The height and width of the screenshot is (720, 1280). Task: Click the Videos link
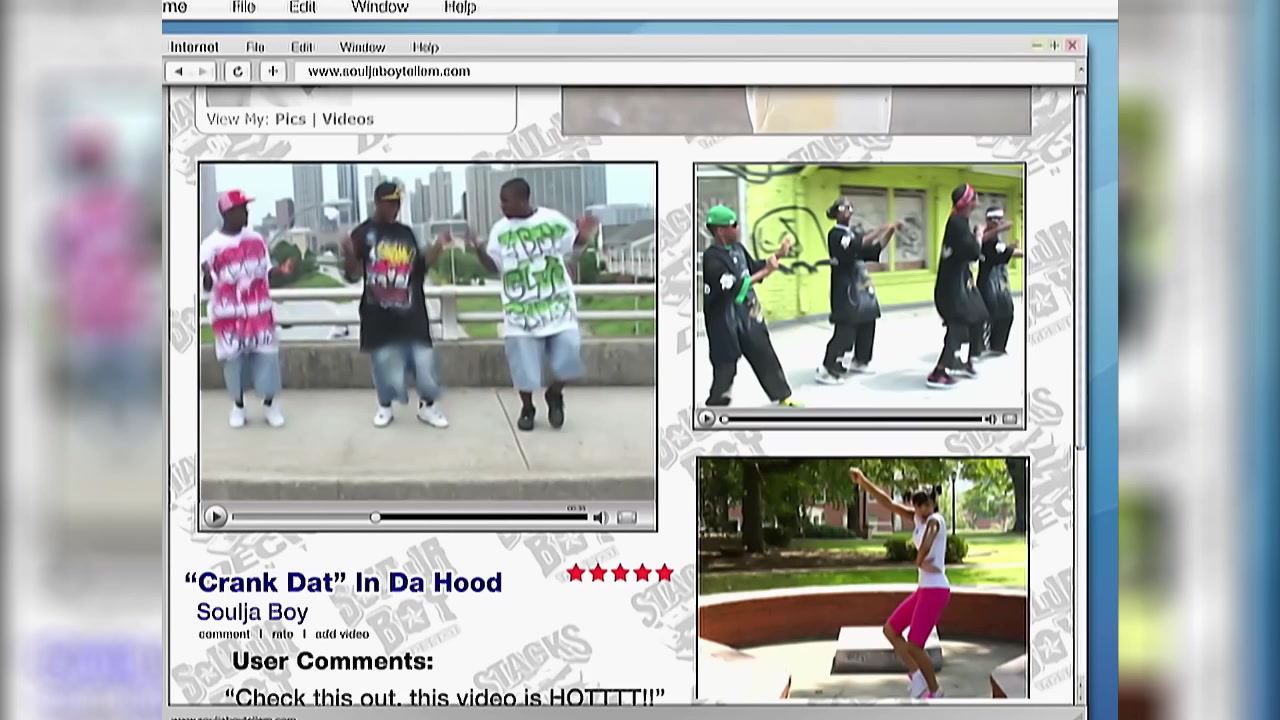coord(347,119)
